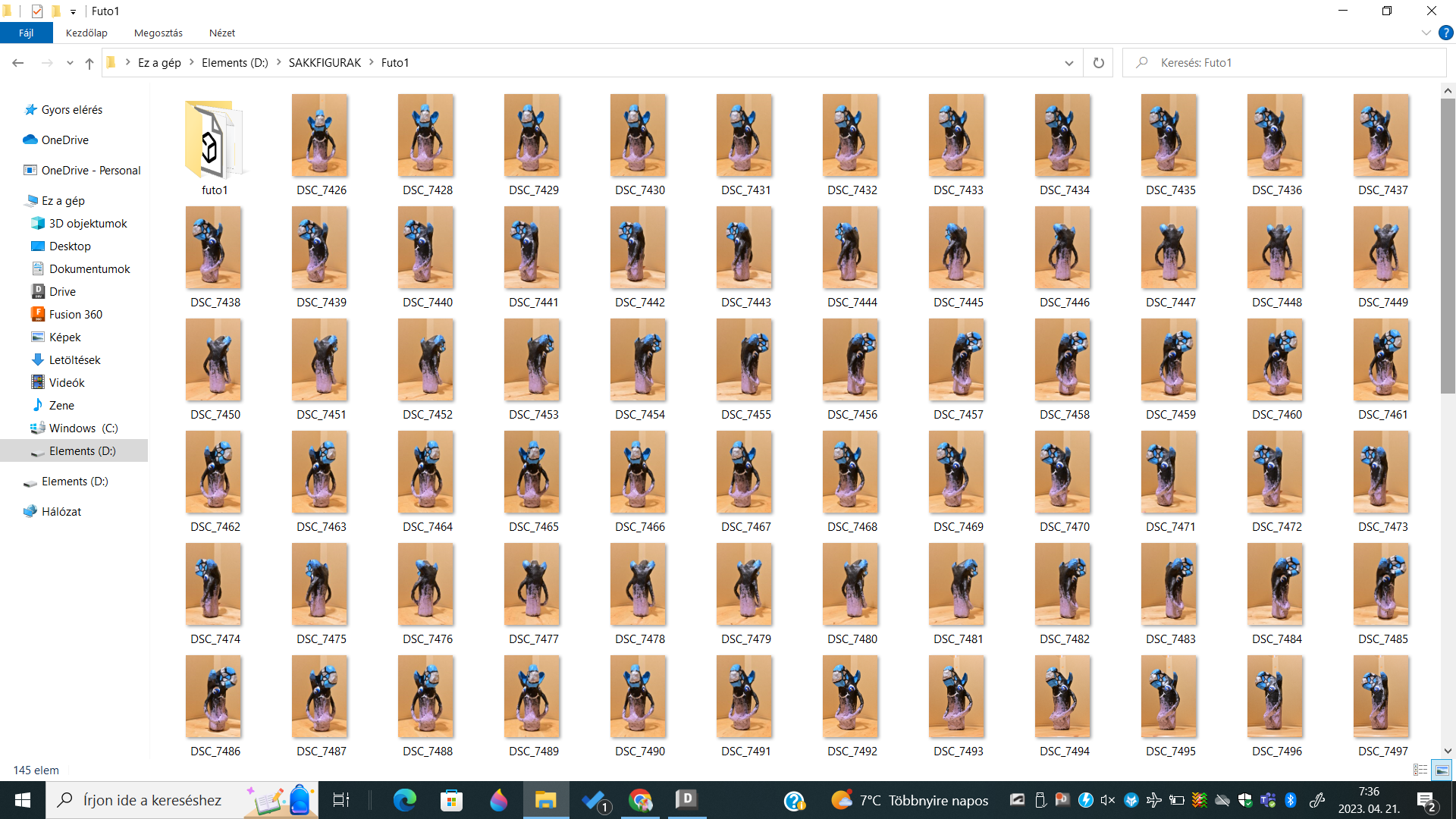Open Windows (C:) drive
Viewport: 1456px width, 819px height.
click(83, 428)
